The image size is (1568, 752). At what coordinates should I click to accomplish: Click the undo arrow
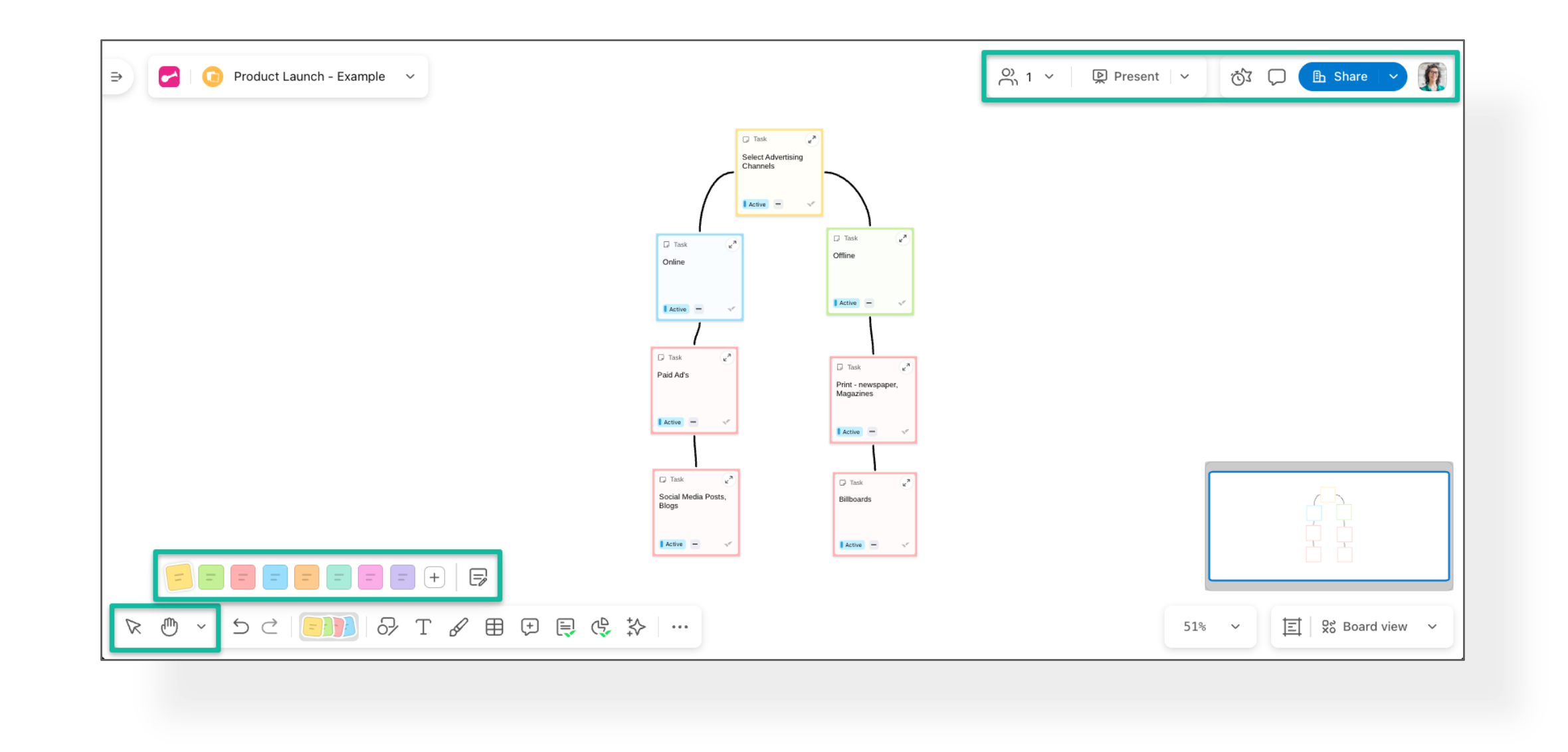coord(241,627)
